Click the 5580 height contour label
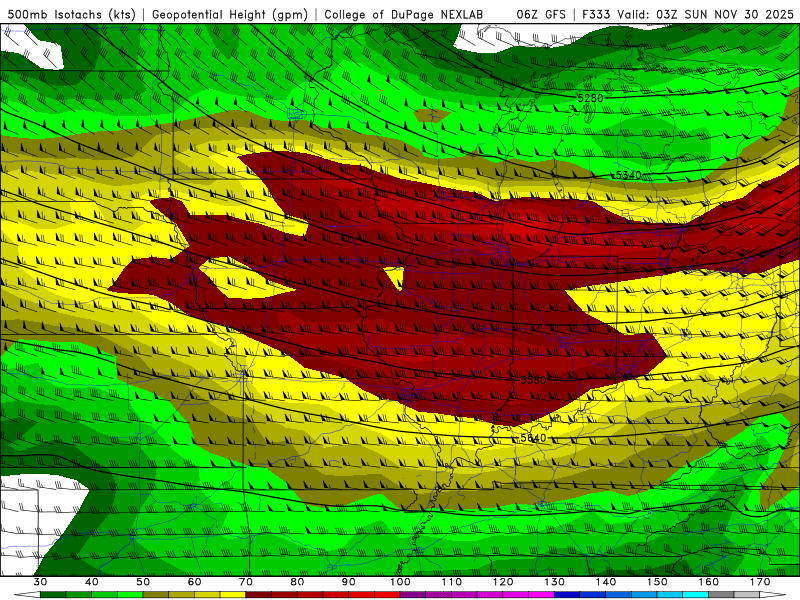Viewport: 800px width, 600px height. (x=534, y=380)
